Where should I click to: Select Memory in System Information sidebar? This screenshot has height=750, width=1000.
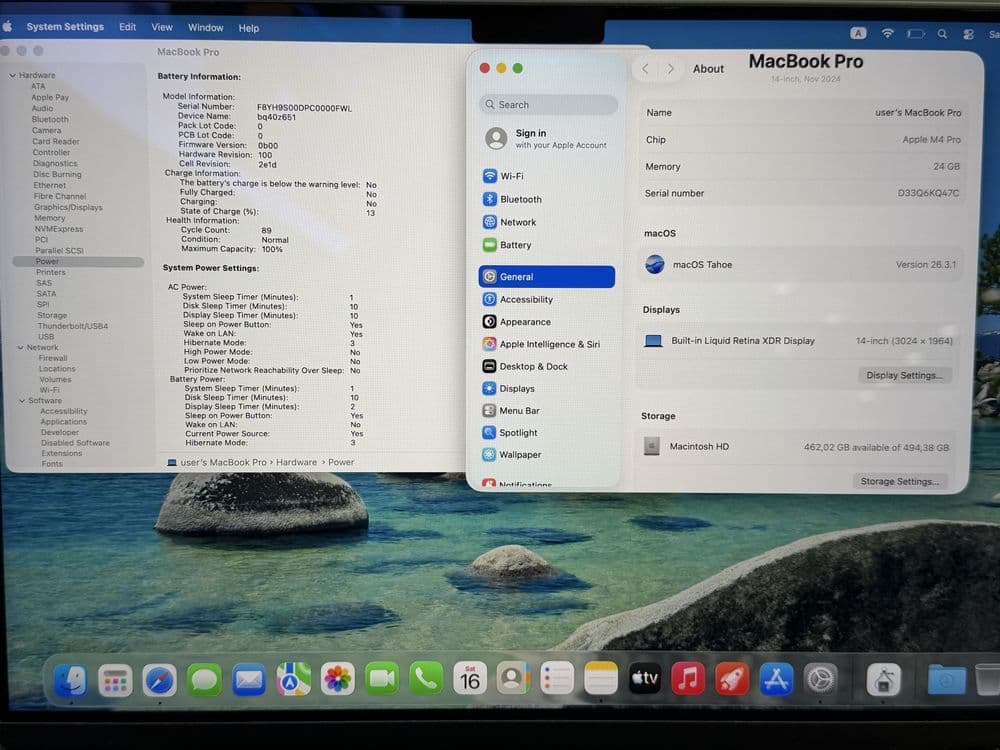(50, 218)
